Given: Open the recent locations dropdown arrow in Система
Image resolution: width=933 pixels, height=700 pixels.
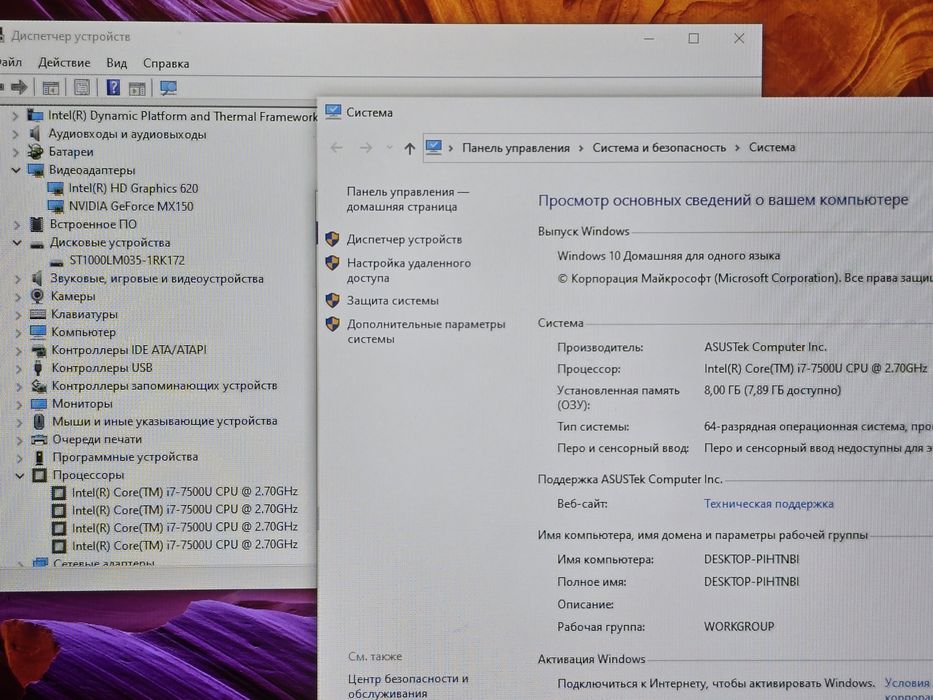Looking at the screenshot, I should (x=389, y=148).
